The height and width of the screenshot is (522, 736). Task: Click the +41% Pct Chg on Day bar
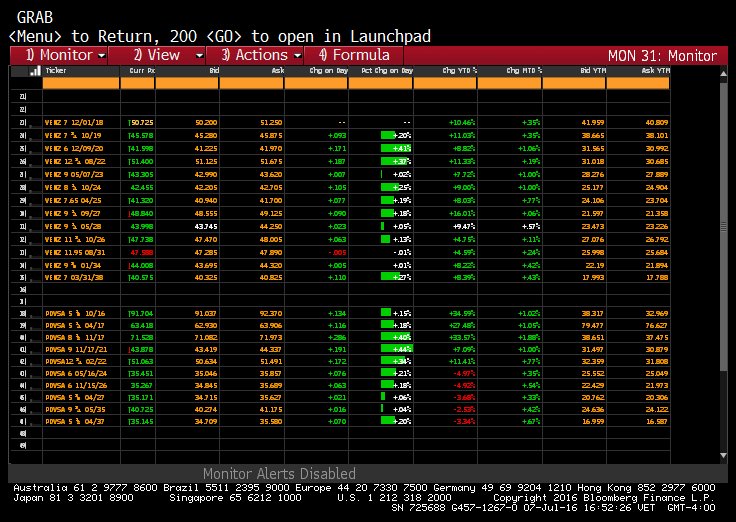point(396,148)
